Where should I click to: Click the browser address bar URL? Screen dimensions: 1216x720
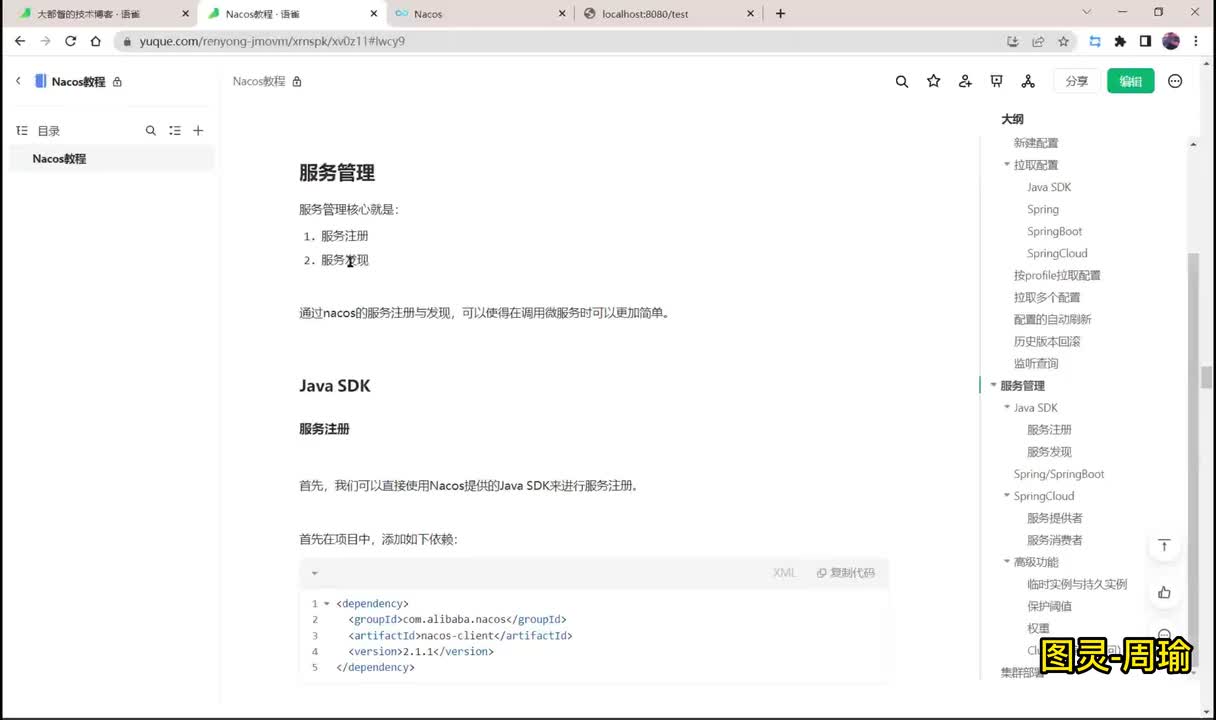click(272, 41)
